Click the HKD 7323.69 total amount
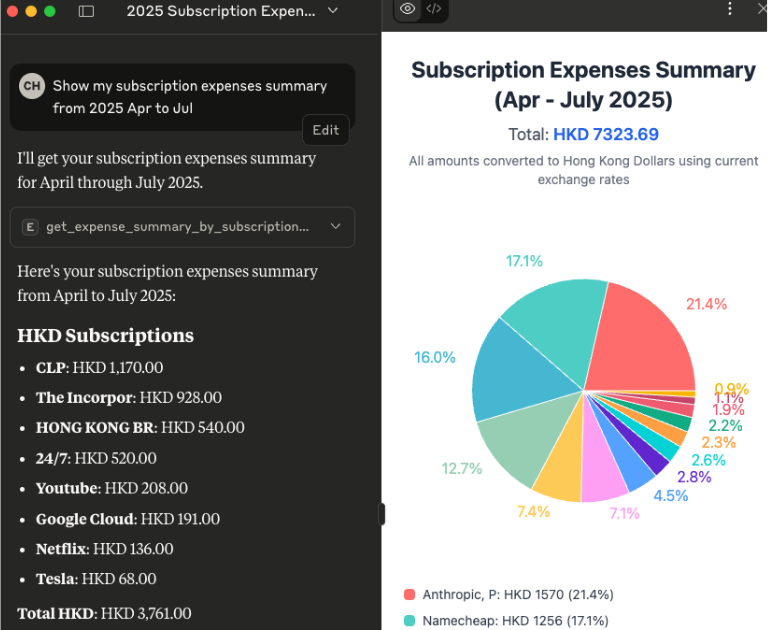768x630 pixels. [x=605, y=134]
